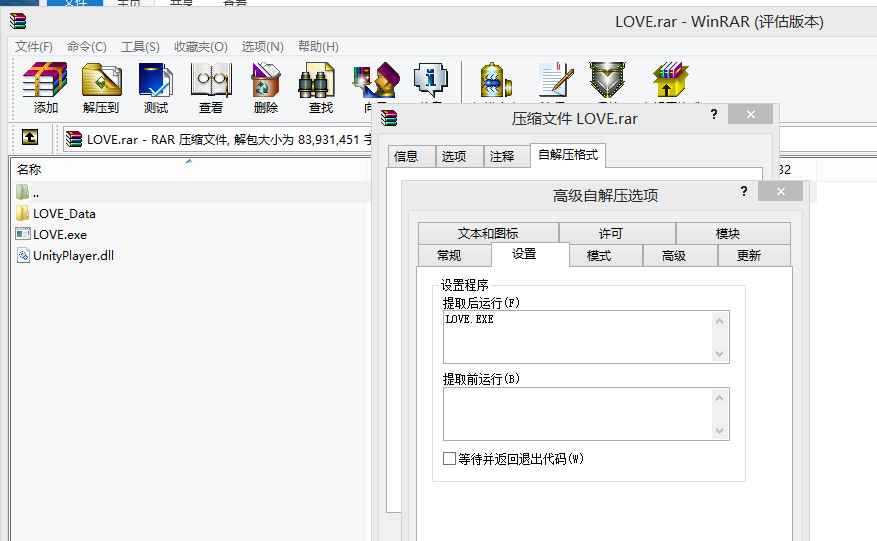Switch to the 模式 tab
This screenshot has height=541, width=877.
click(606, 255)
